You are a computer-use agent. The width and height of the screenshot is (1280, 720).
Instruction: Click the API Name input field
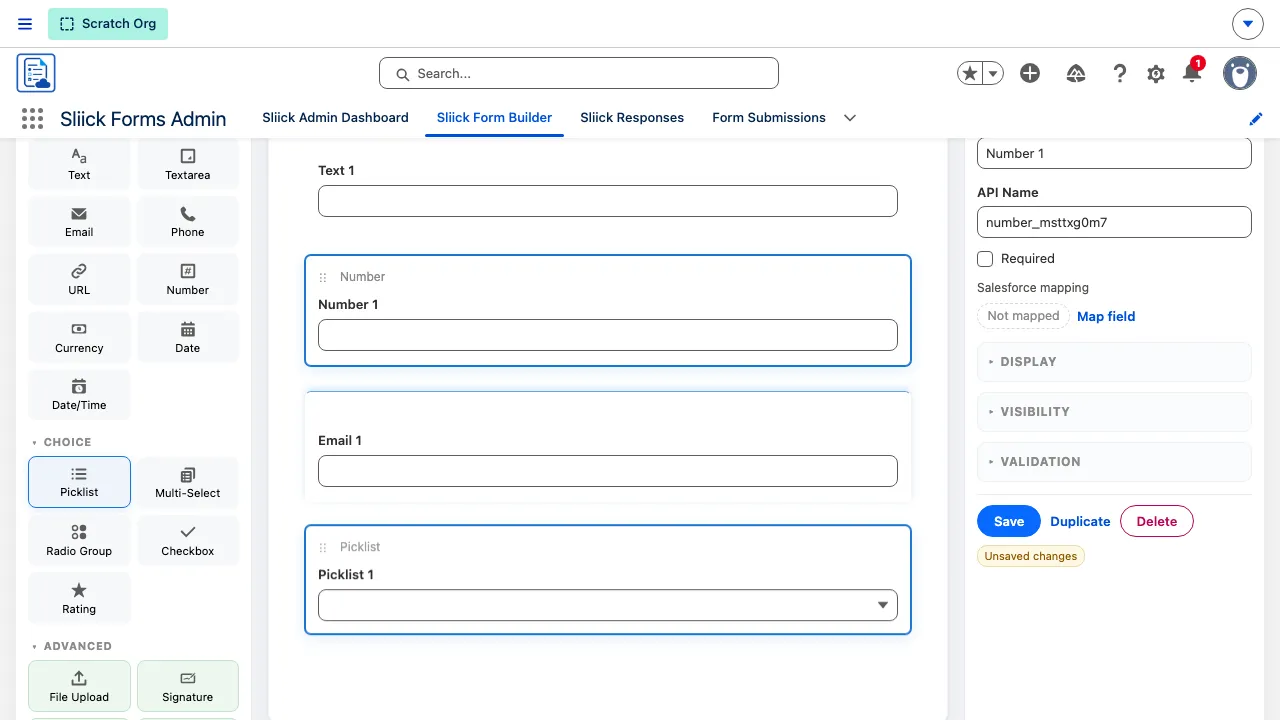[x=1114, y=222]
